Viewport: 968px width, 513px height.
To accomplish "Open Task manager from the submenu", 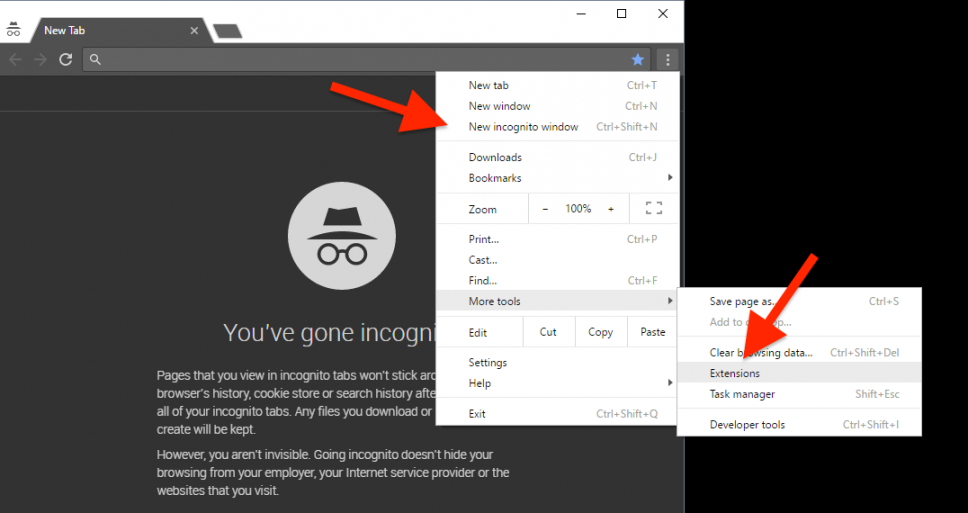I will (x=742, y=394).
